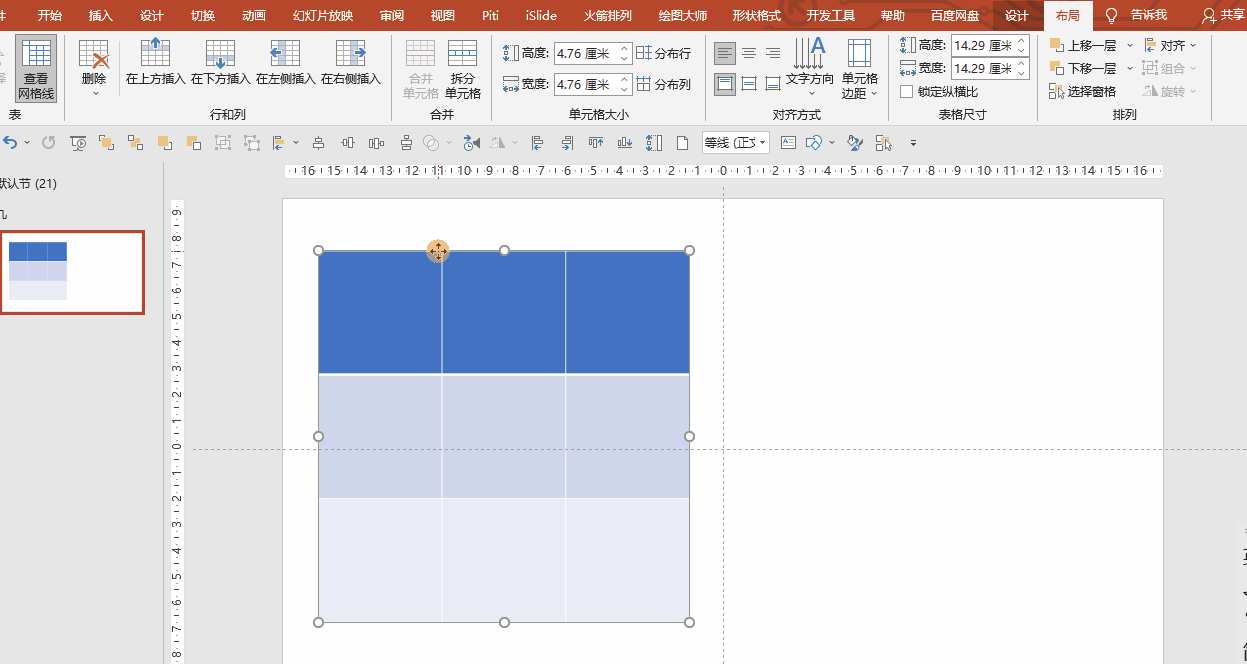Insert a text box via quick toolbar icon
This screenshot has height=664, width=1247.
pyautogui.click(x=788, y=143)
